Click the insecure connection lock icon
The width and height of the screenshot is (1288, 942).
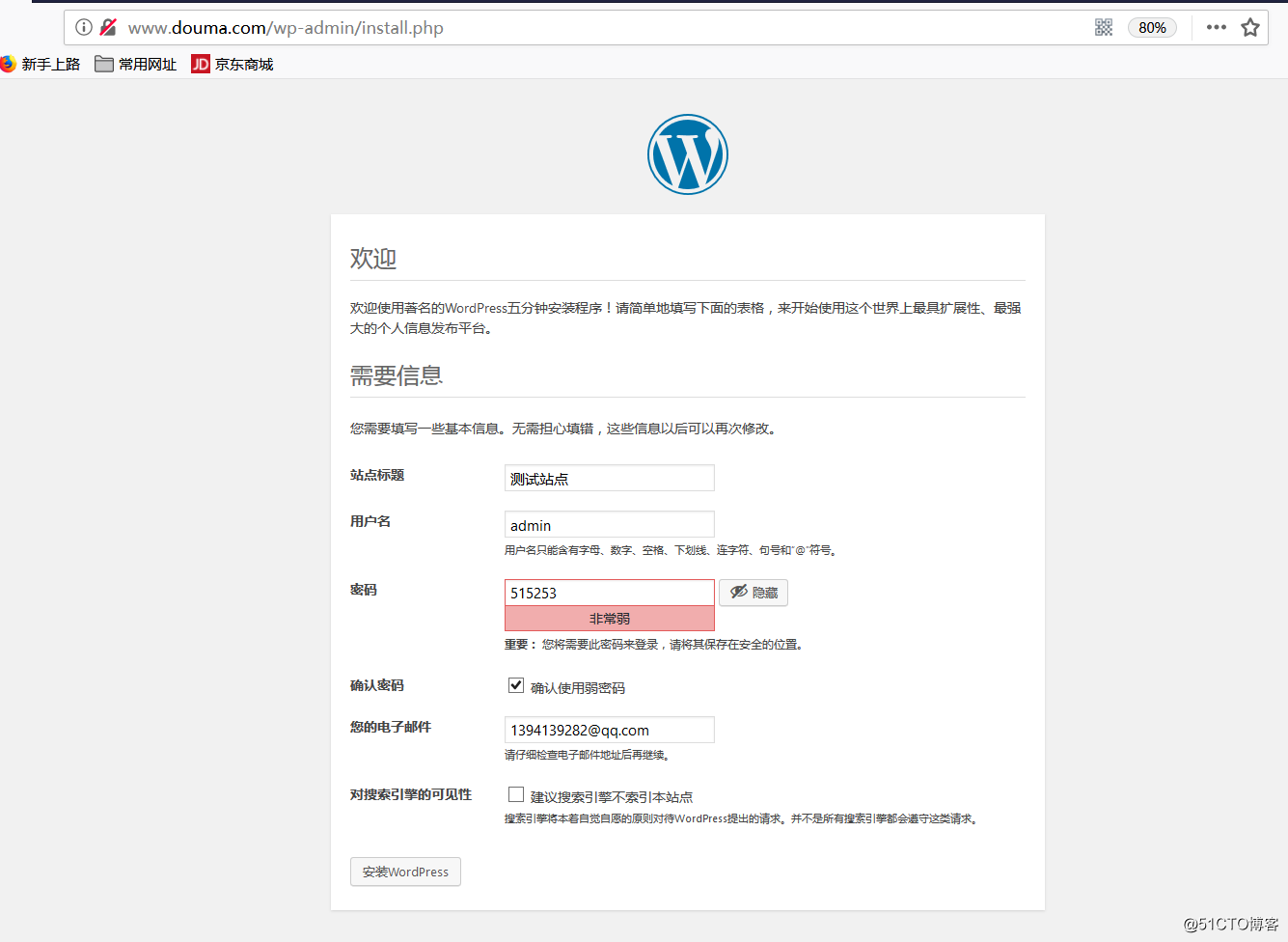pyautogui.click(x=108, y=27)
